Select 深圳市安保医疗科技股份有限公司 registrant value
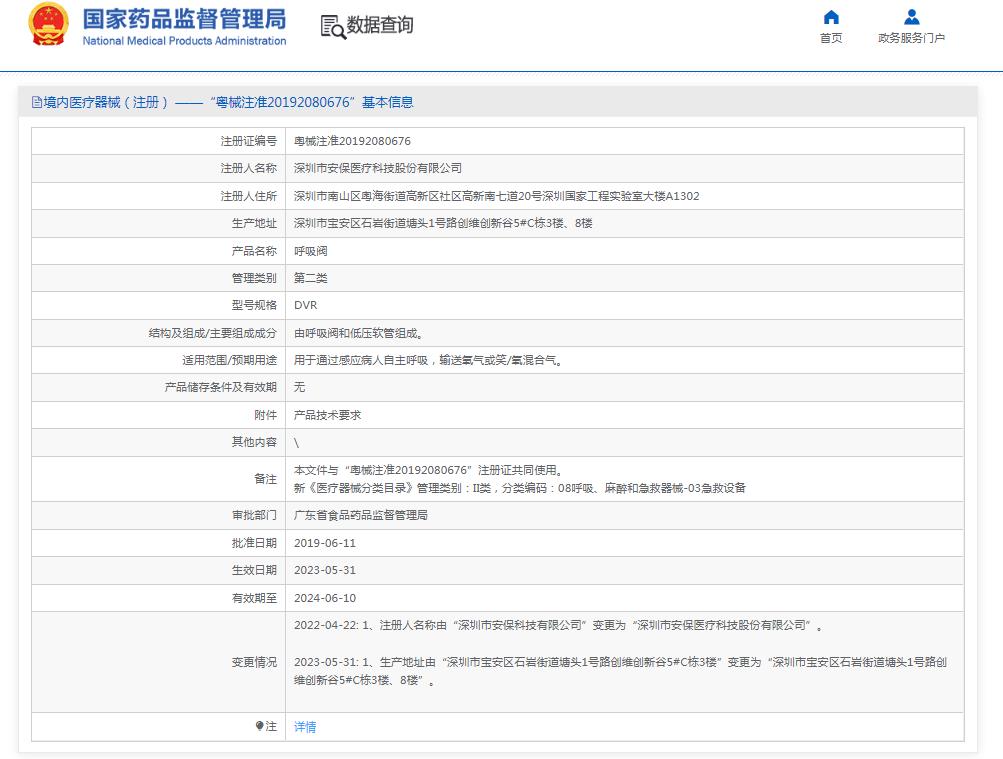This screenshot has height=759, width=1003. point(378,168)
